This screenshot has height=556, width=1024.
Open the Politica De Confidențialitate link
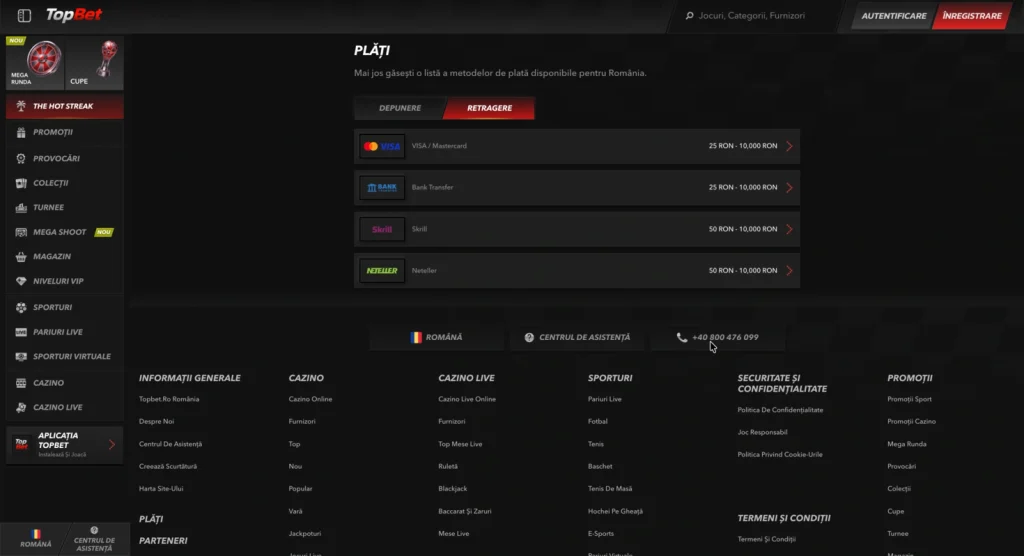tap(780, 410)
